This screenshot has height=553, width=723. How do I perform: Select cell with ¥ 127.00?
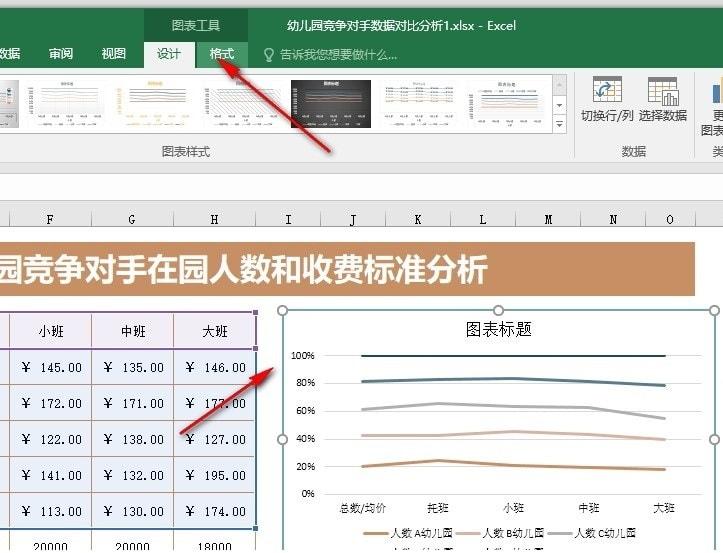point(215,439)
